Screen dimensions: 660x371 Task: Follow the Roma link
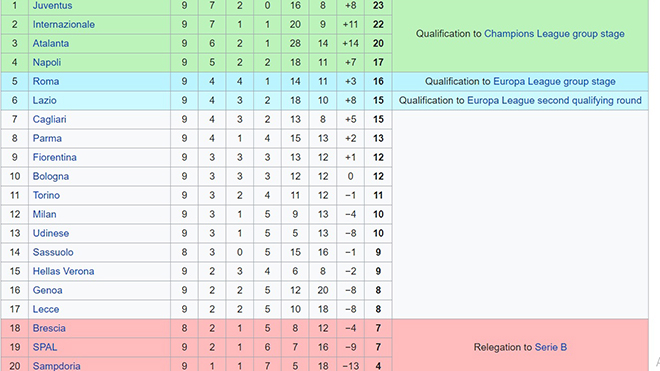pyautogui.click(x=45, y=81)
